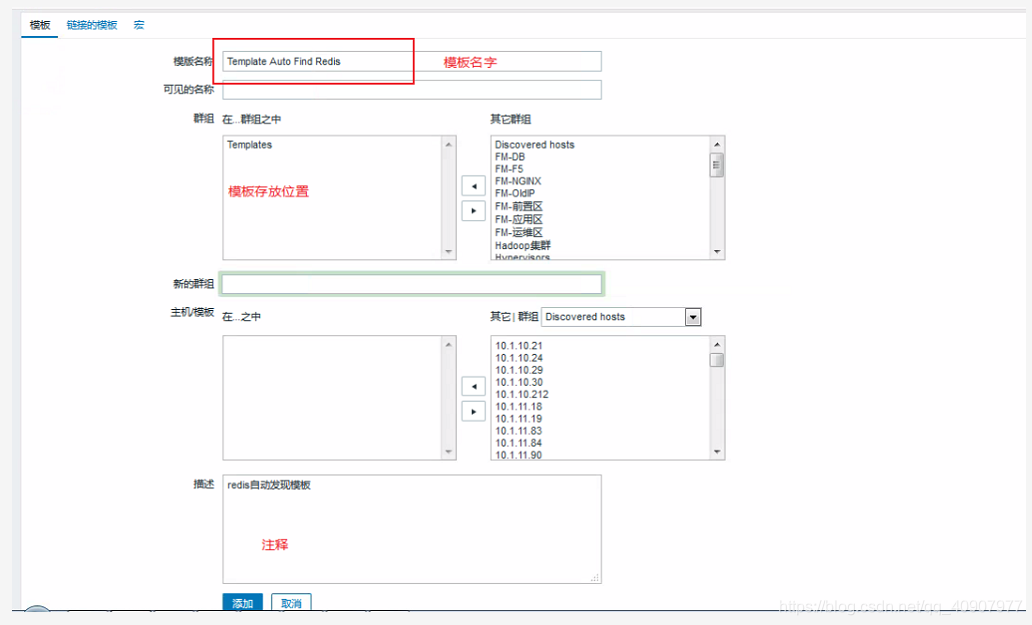The image size is (1032, 625).
Task: Select FM-运维区 group entry
Action: pos(519,232)
